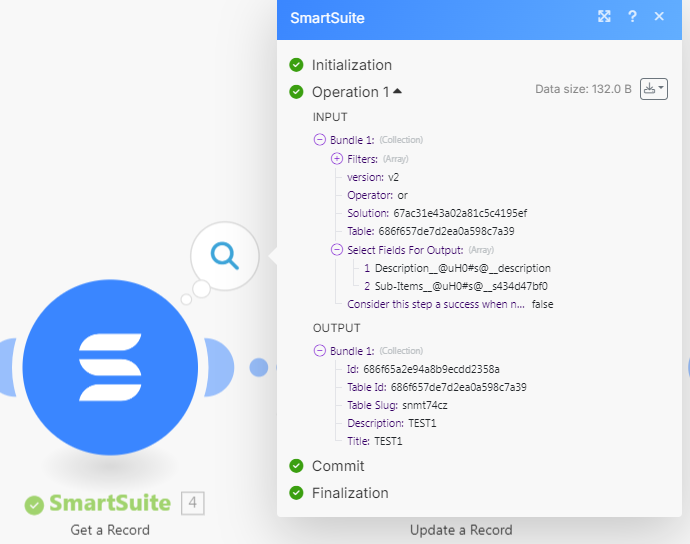
Task: Select field item Description__@uH0#s@__description
Action: (x=462, y=268)
